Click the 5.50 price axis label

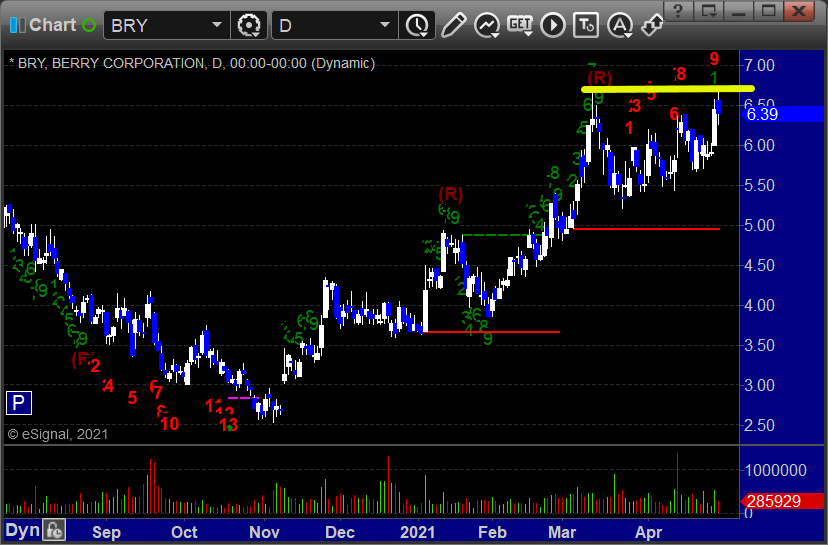759,185
